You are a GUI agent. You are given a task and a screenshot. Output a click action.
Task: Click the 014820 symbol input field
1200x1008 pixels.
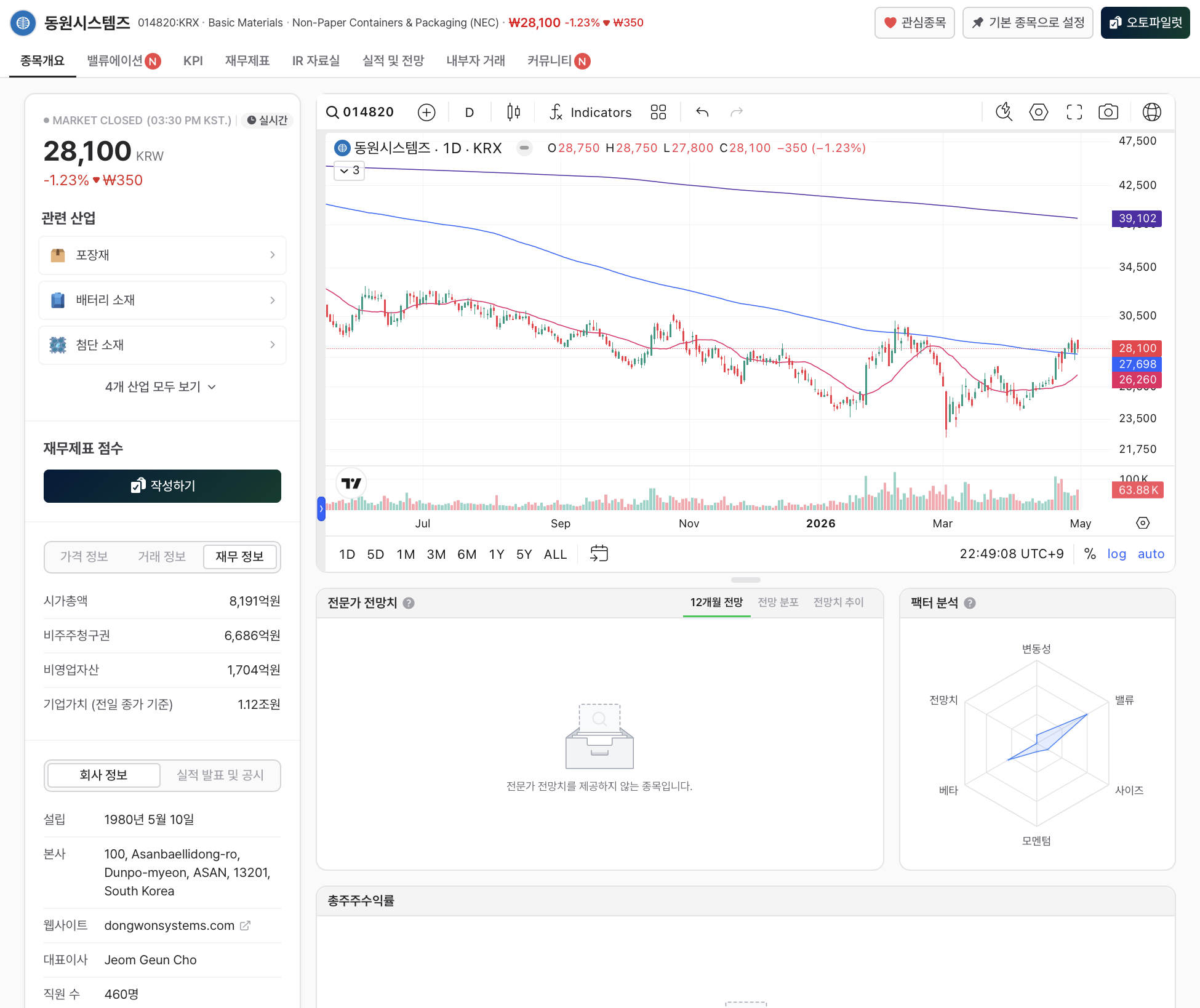(x=368, y=112)
